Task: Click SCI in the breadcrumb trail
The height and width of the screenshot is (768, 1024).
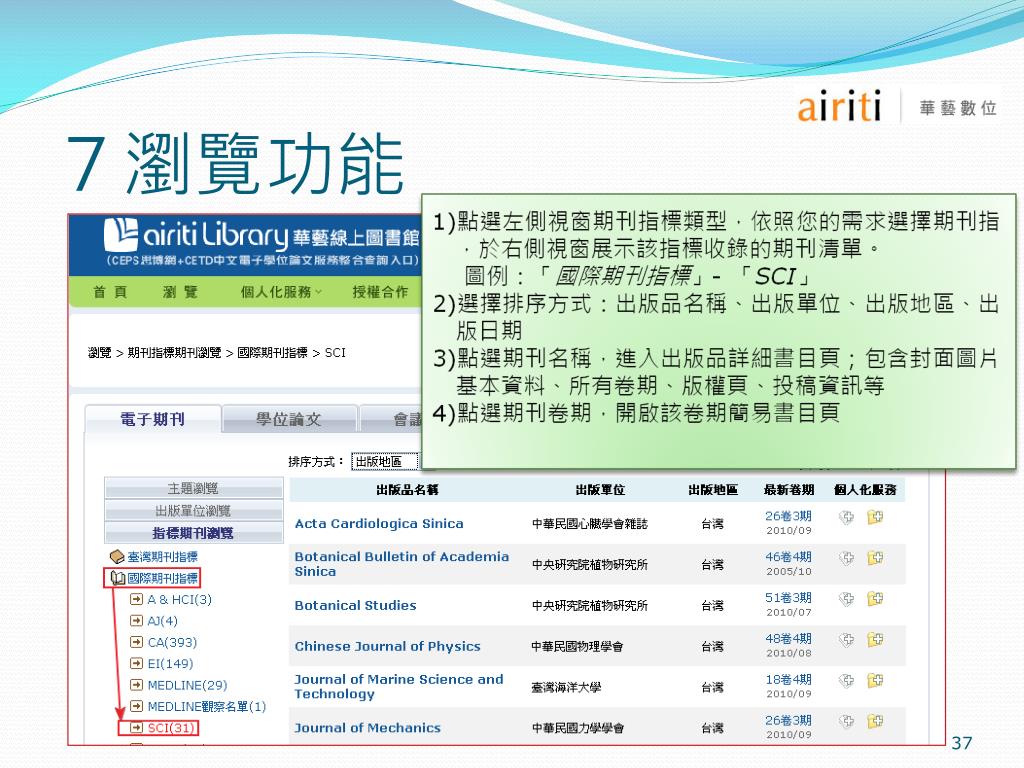Action: click(x=335, y=353)
